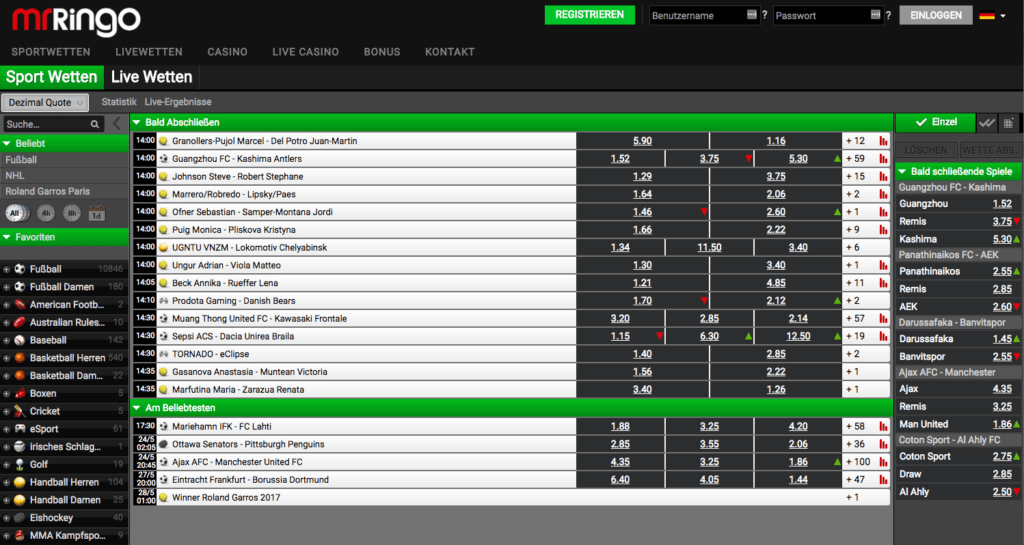1024x545 pixels.
Task: Open the KONTAKT menu
Action: 450,52
